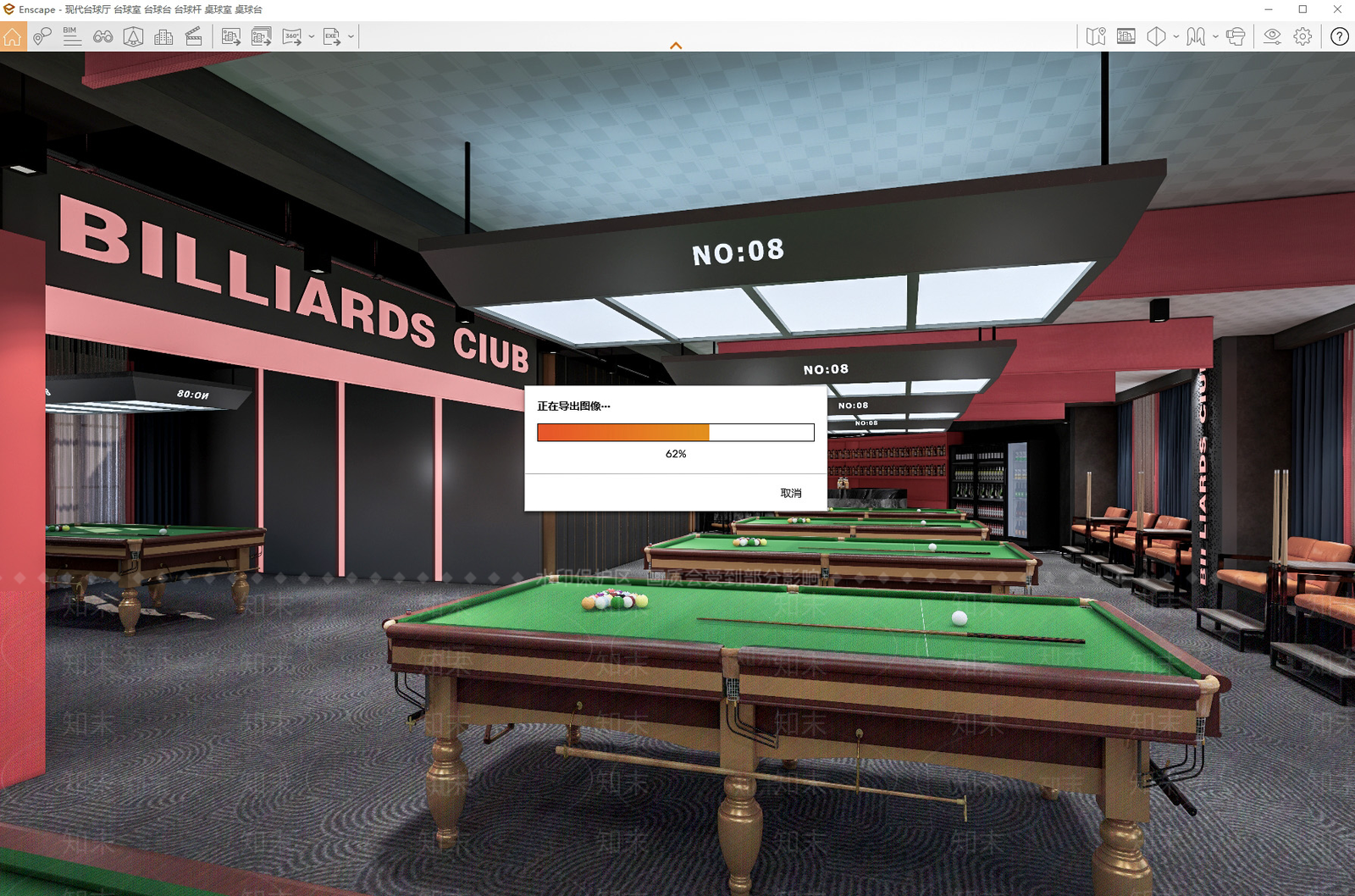Open the General Settings gear icon
The width and height of the screenshot is (1355, 896).
pos(1303,36)
